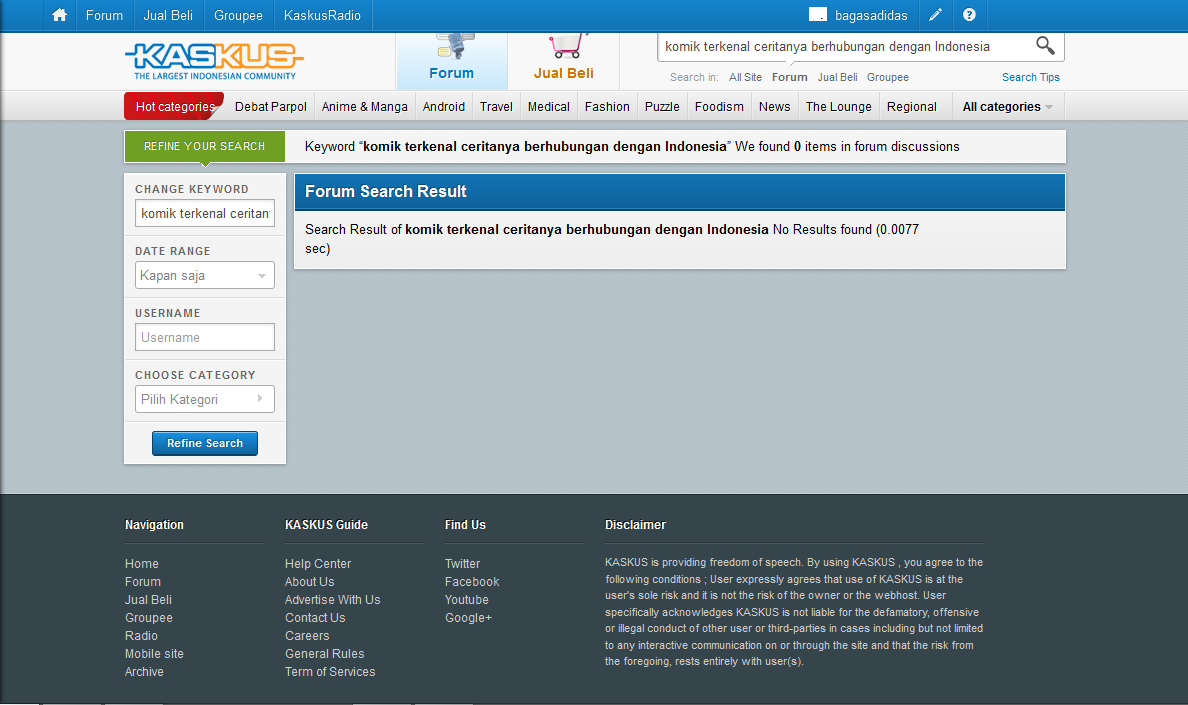1188x705 pixels.
Task: Open the footer Forum link
Action: (x=142, y=582)
